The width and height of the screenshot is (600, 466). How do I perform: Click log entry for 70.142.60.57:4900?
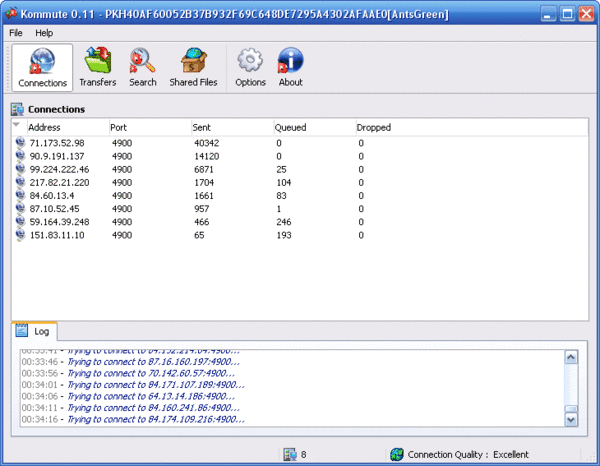128,373
